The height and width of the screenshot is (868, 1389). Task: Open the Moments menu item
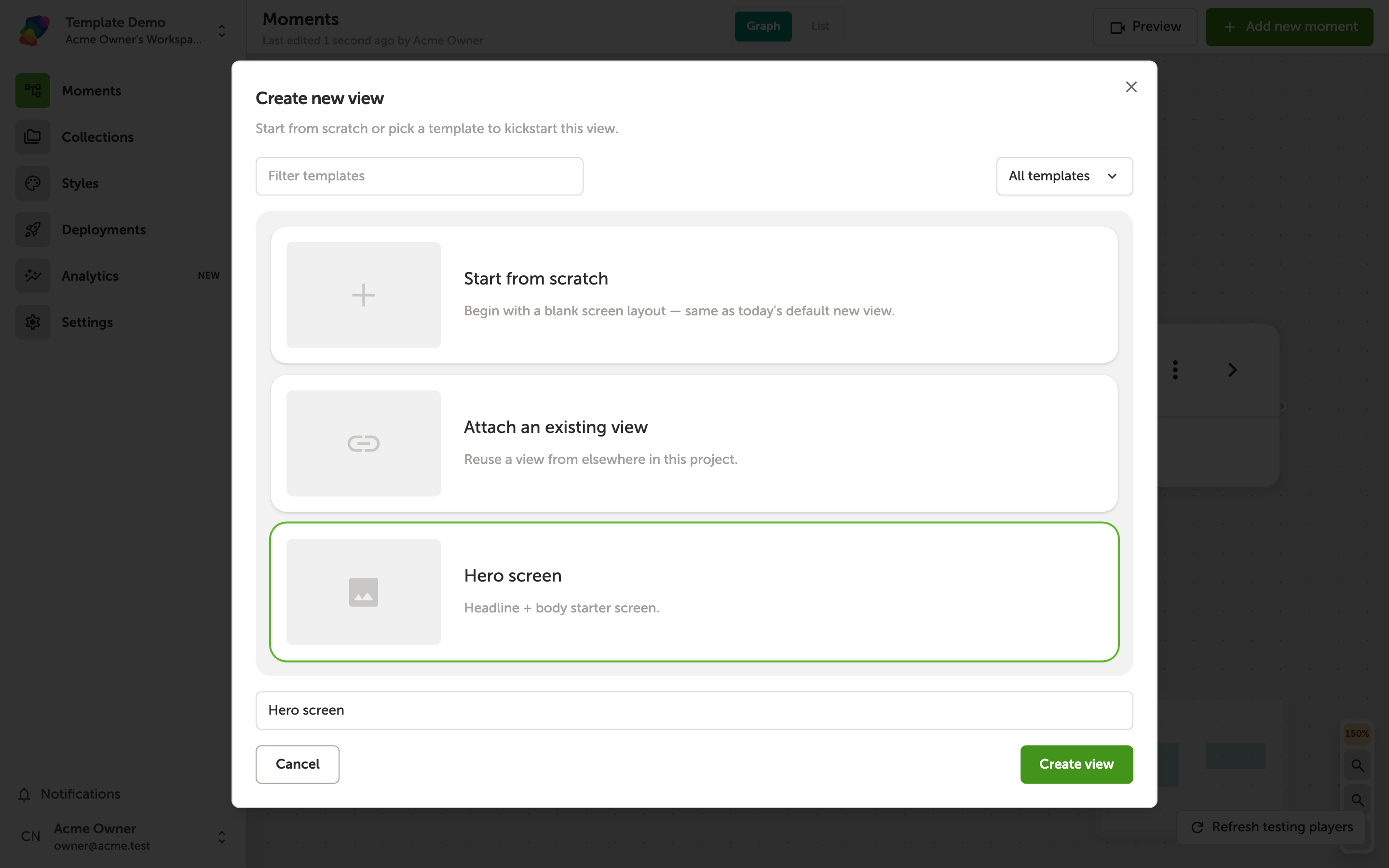click(x=91, y=91)
